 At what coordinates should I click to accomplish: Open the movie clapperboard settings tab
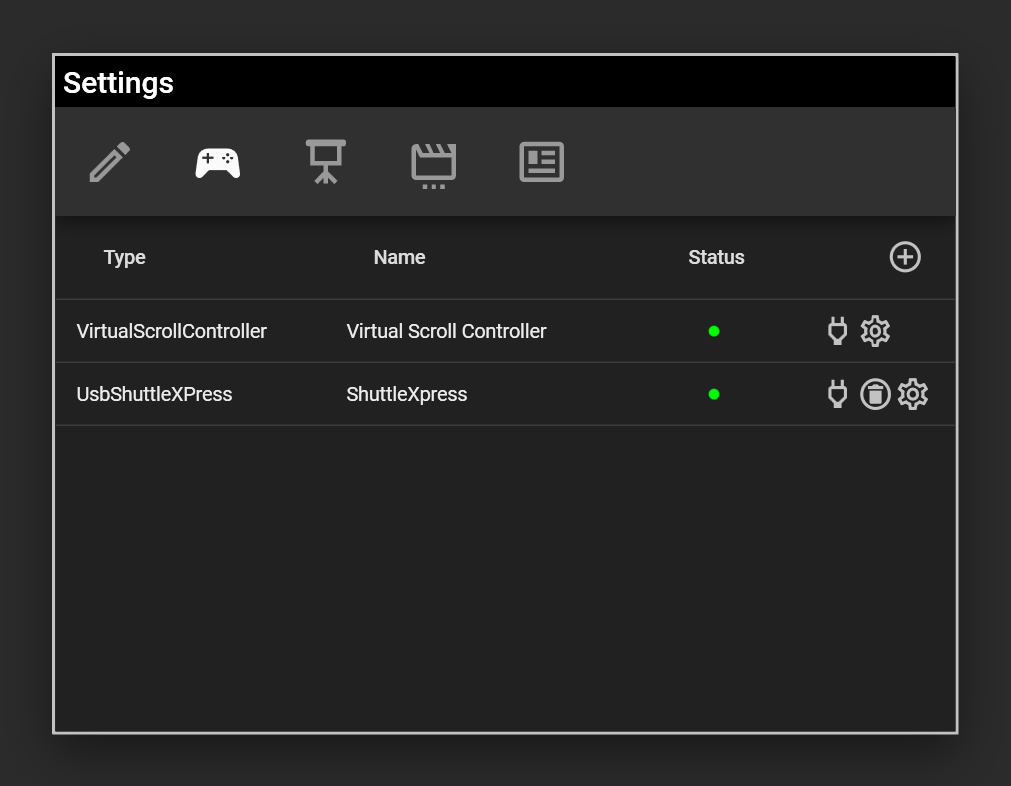click(x=433, y=164)
